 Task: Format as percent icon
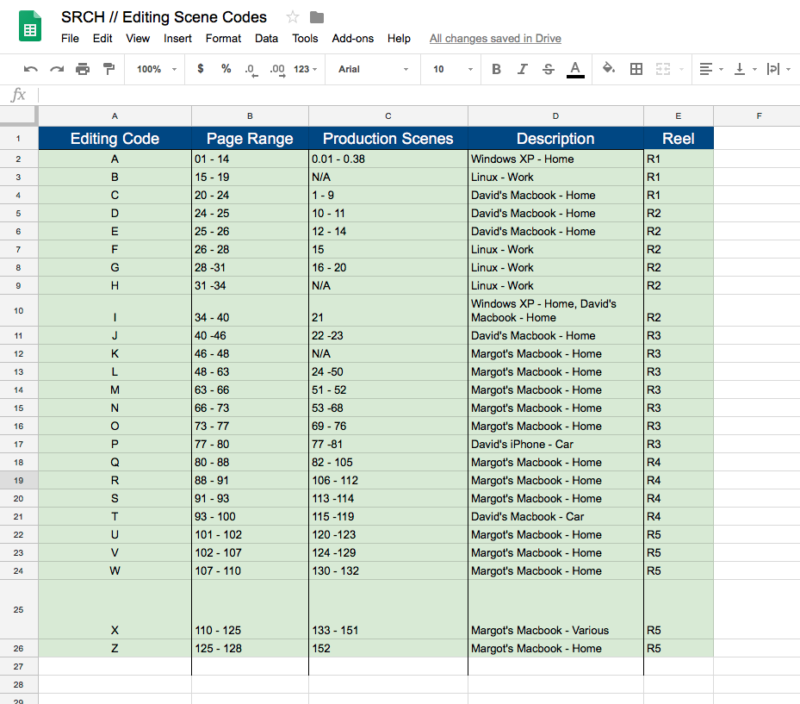(226, 68)
